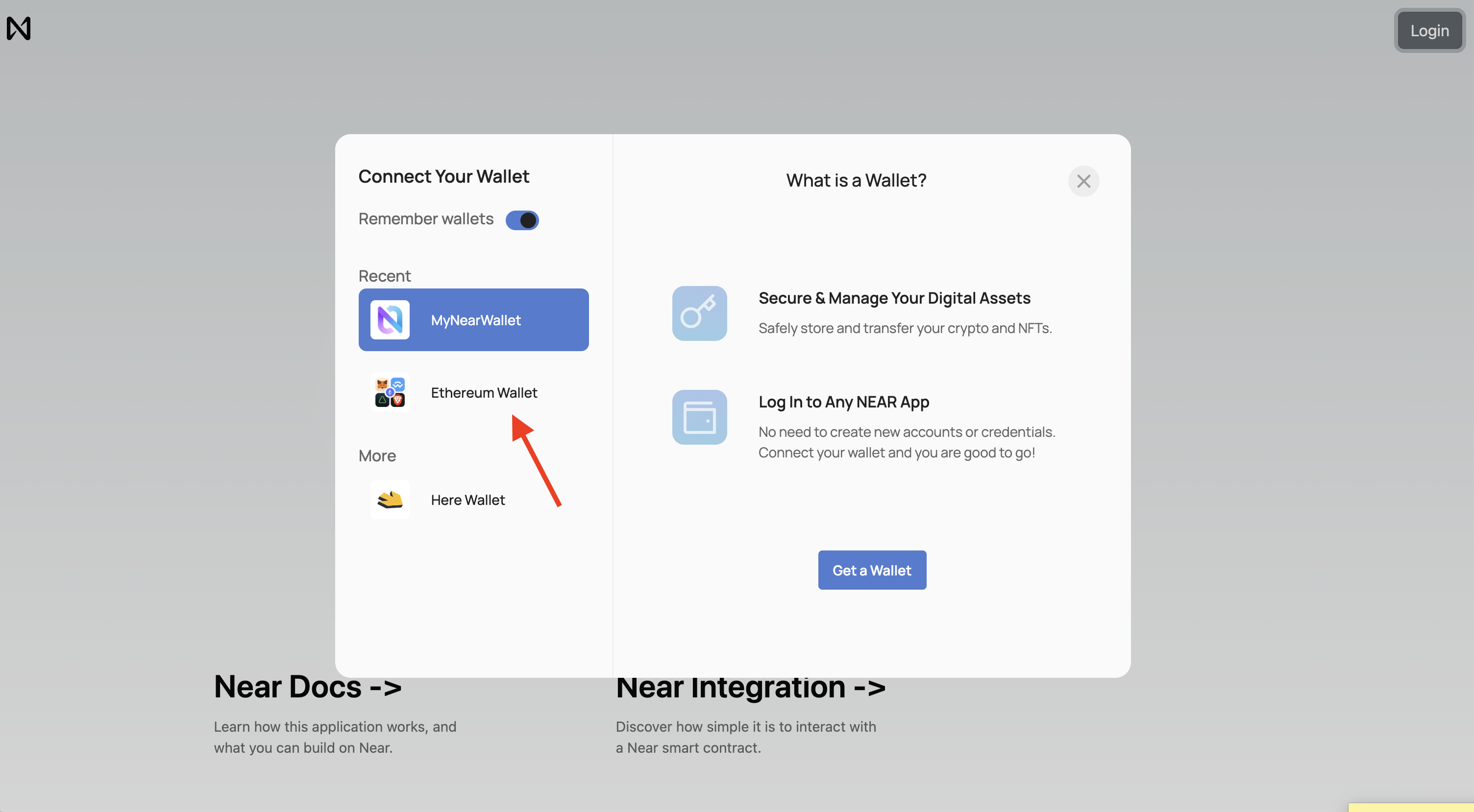Click the wallet icon beside Log In
This screenshot has height=812, width=1474.
[699, 417]
